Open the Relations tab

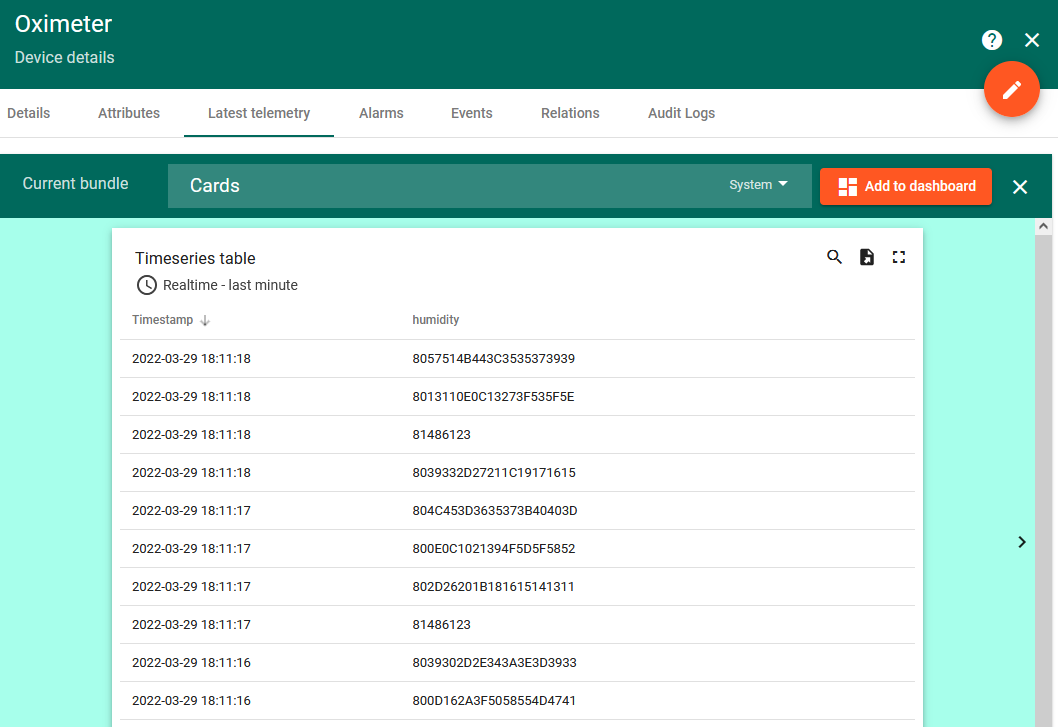click(x=570, y=113)
